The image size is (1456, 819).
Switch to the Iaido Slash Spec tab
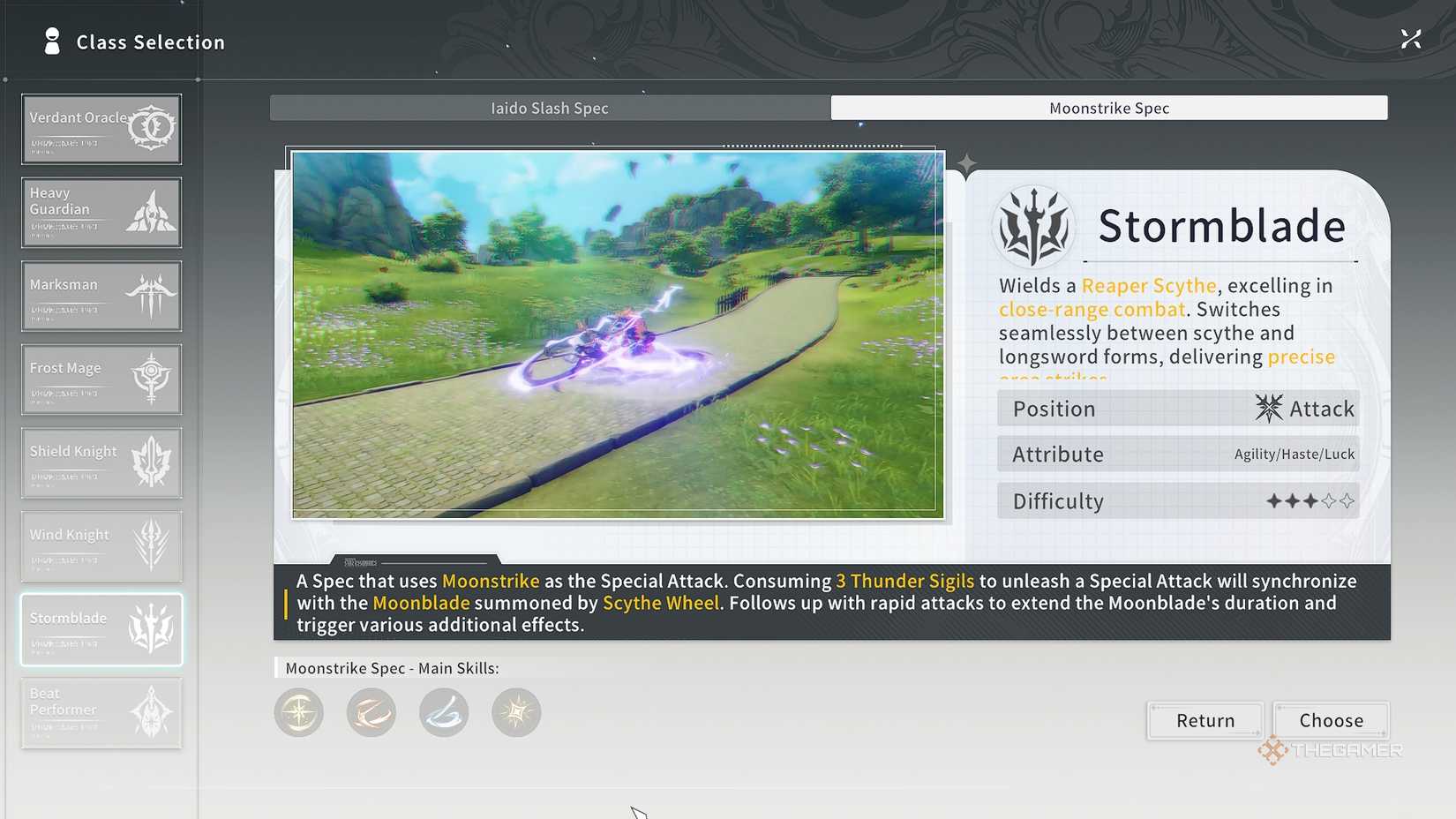tap(550, 108)
